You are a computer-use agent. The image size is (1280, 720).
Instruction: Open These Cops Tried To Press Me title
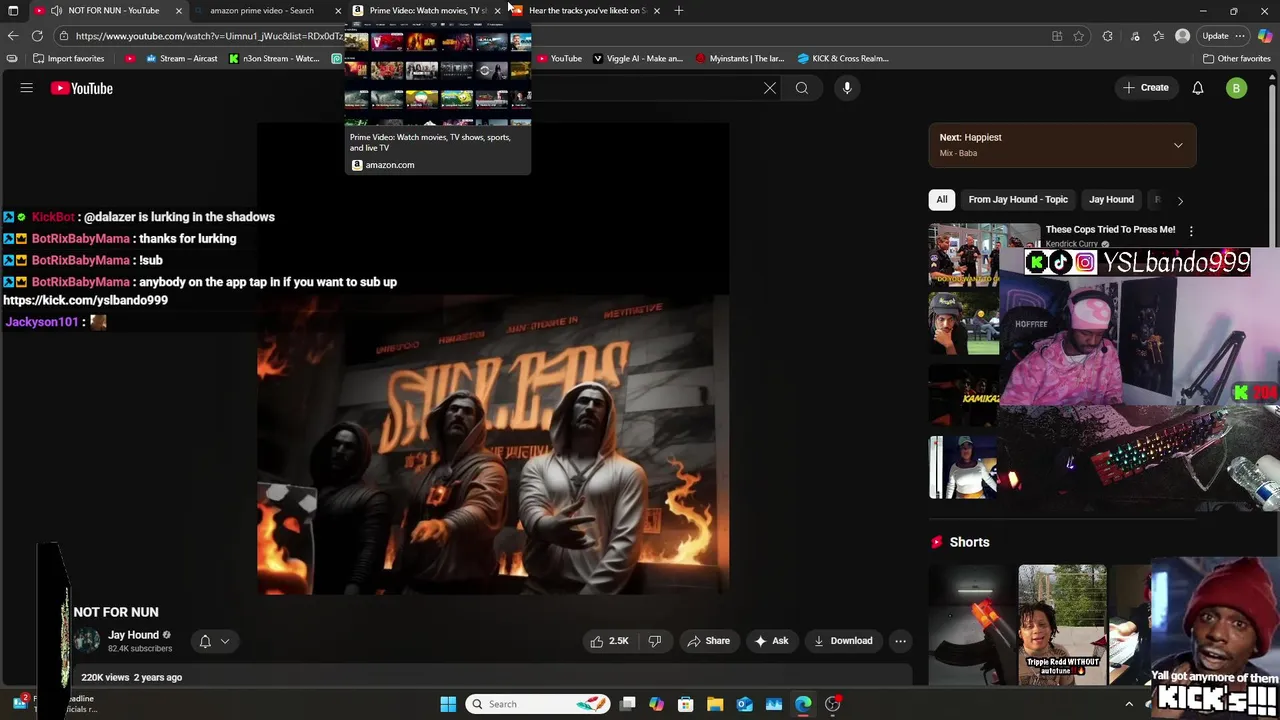click(x=1110, y=229)
